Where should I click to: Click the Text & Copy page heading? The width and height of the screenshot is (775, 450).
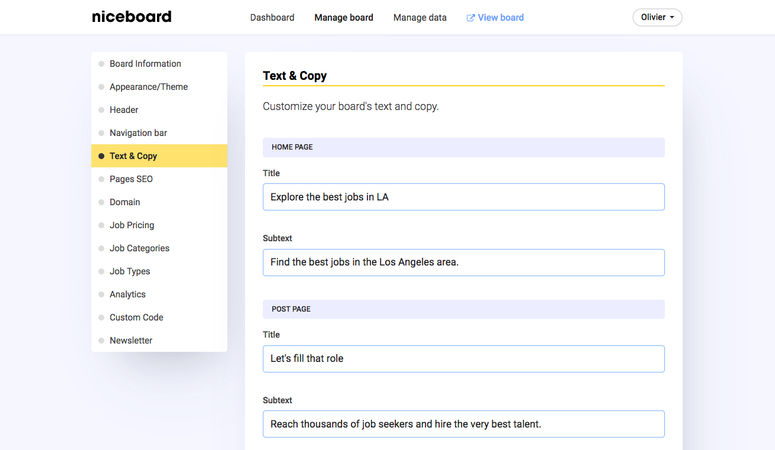(295, 76)
